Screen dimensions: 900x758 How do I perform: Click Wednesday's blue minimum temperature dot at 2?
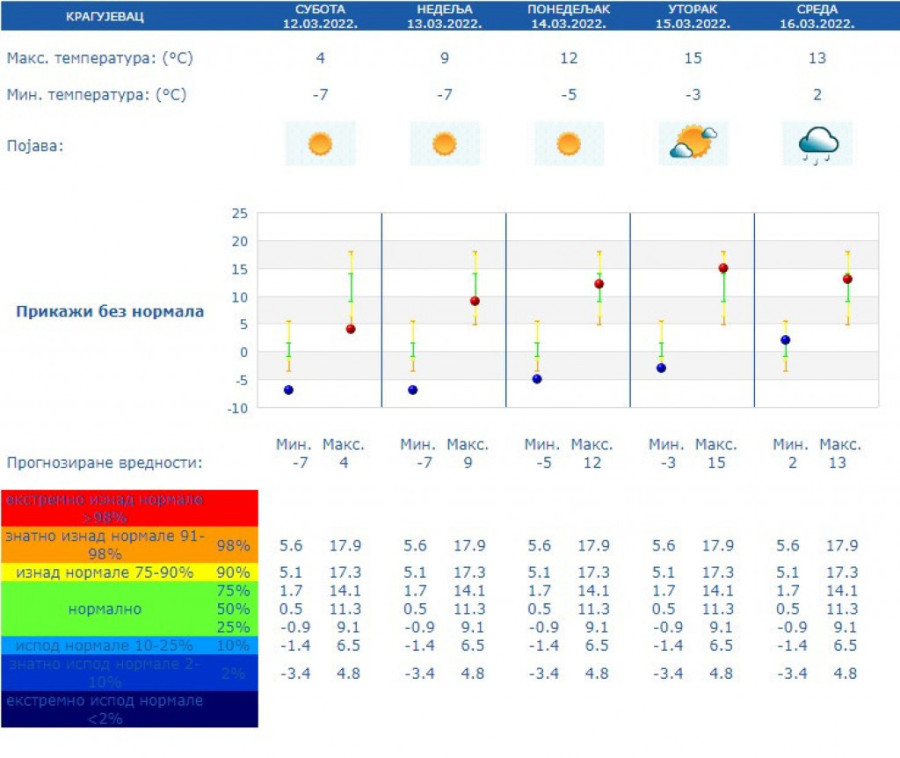tap(786, 340)
